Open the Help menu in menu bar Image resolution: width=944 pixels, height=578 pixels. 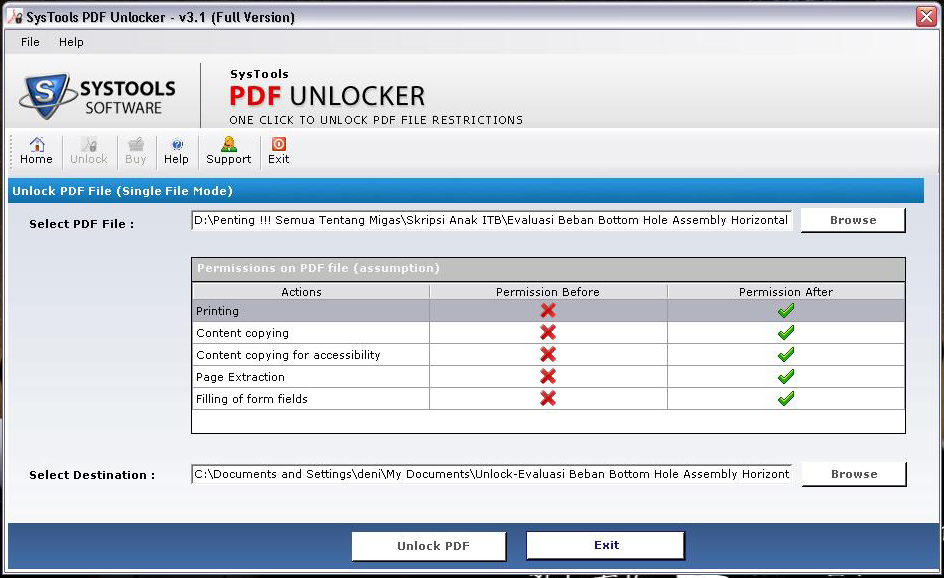click(71, 42)
